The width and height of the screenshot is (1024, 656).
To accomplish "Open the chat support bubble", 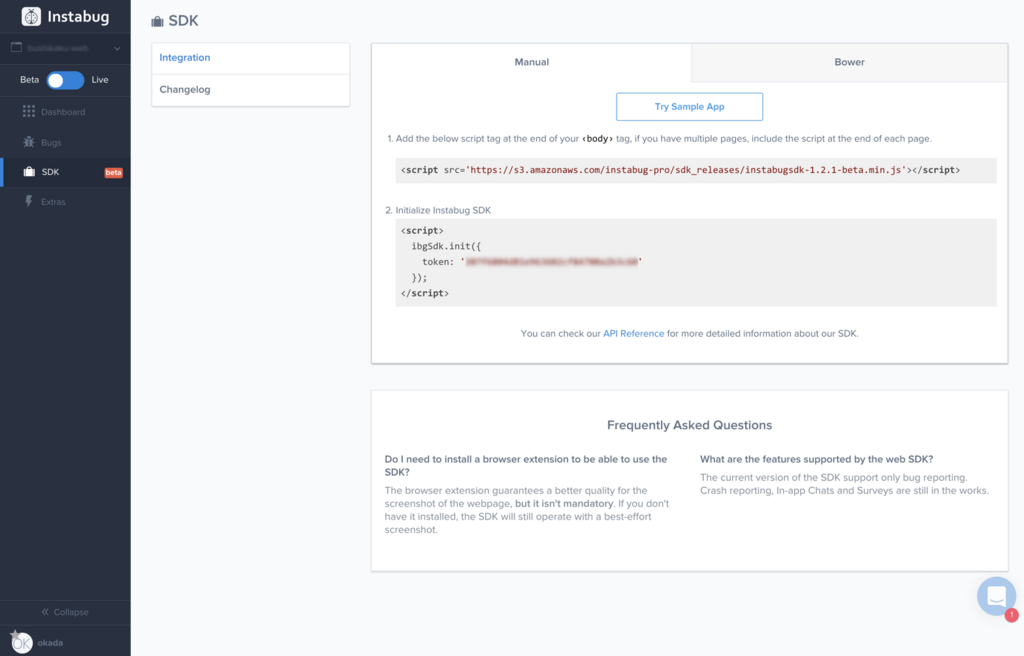I will [x=996, y=595].
